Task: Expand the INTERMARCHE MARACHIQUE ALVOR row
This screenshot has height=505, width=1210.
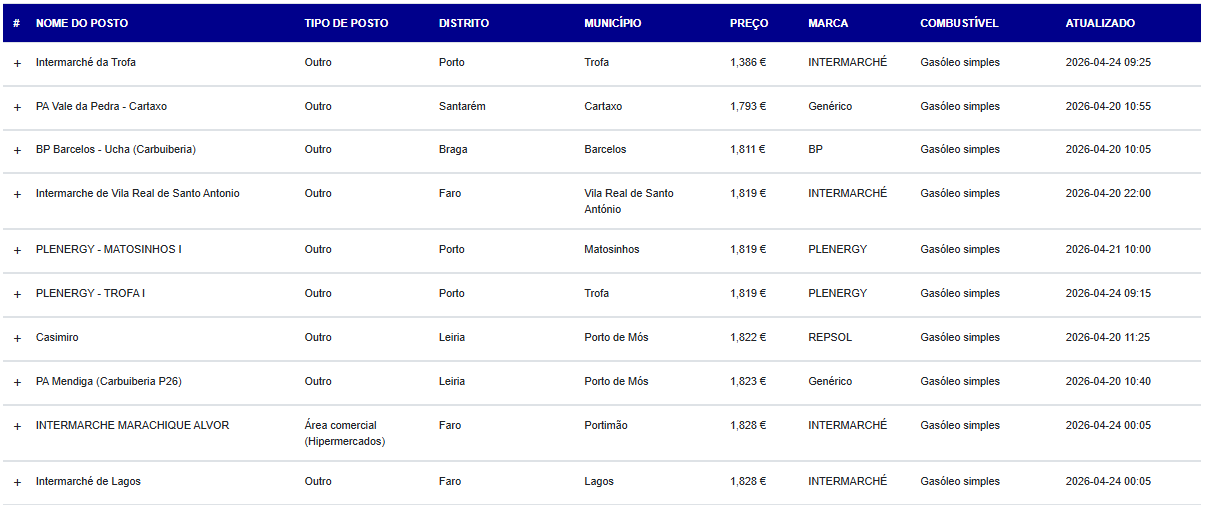Action: 17,426
